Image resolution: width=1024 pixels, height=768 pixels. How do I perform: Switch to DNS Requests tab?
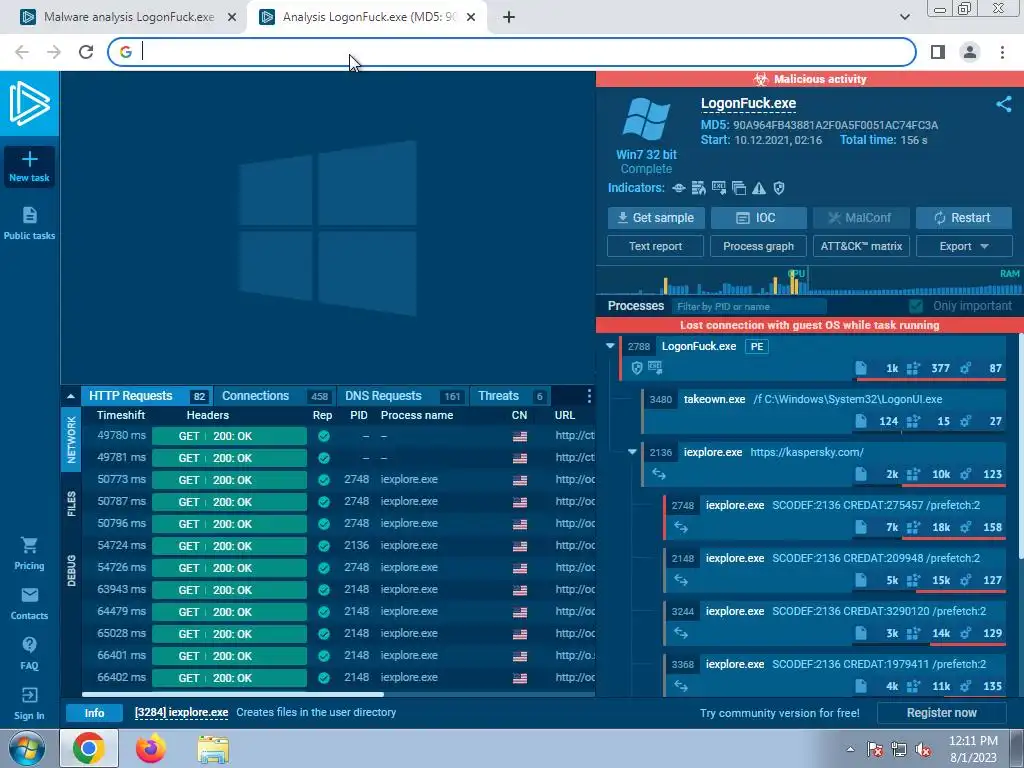pyautogui.click(x=402, y=396)
